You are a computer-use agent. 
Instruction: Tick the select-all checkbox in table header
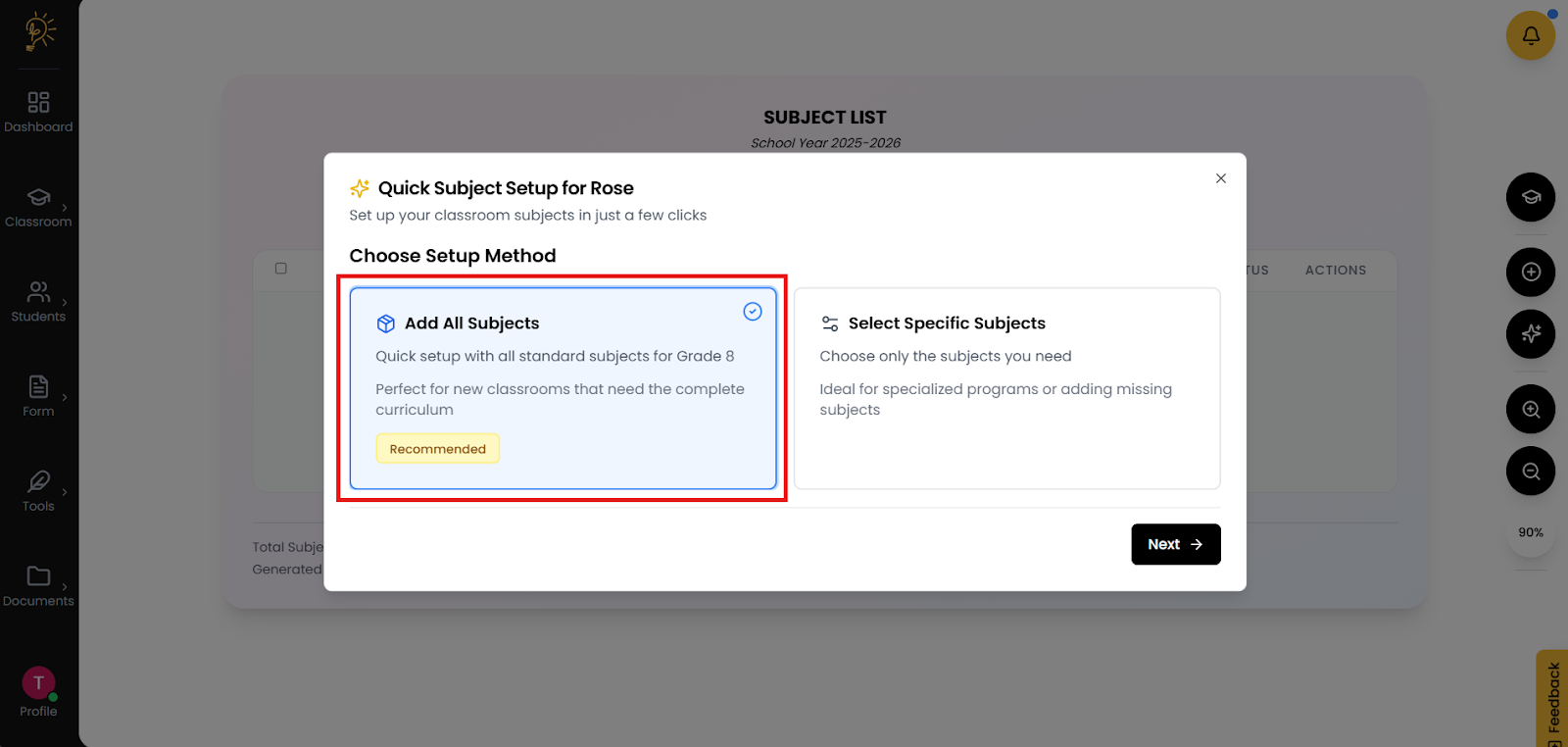coord(281,269)
